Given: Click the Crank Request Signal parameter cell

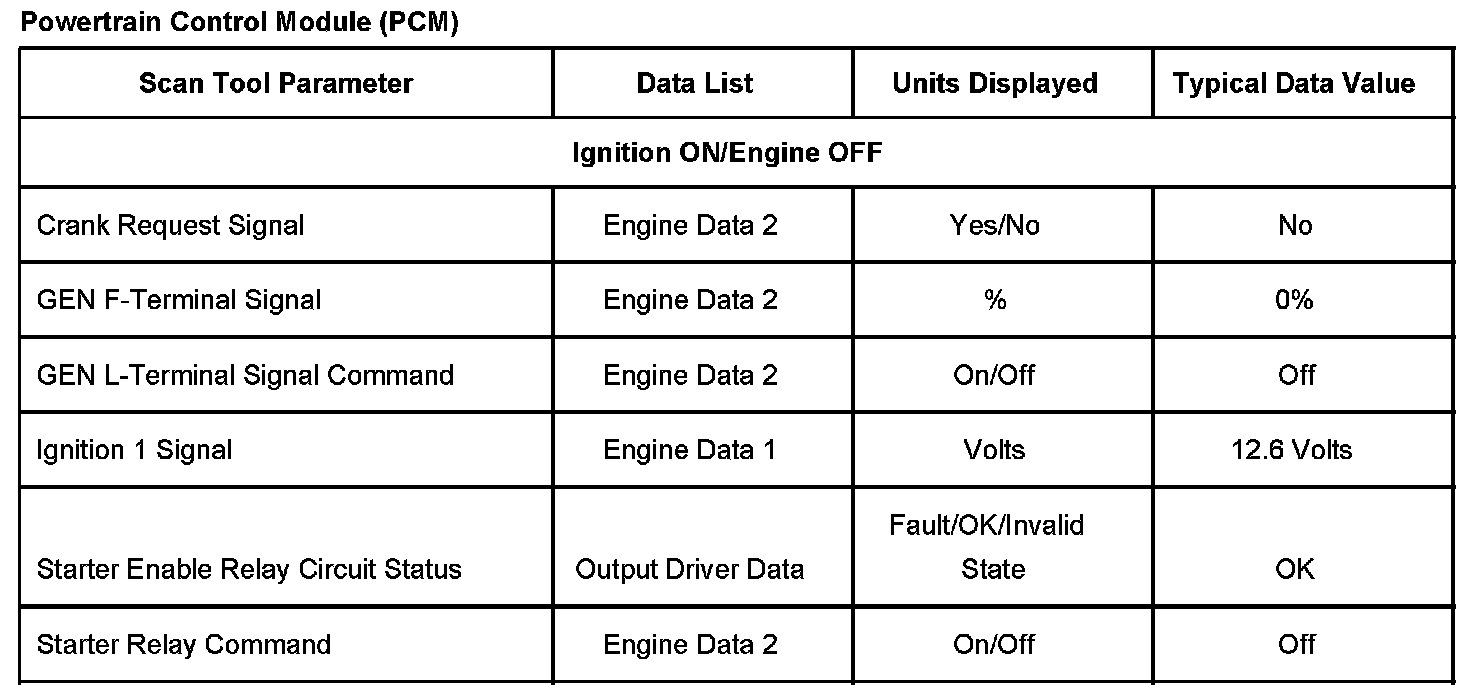Looking at the screenshot, I should (x=170, y=225).
